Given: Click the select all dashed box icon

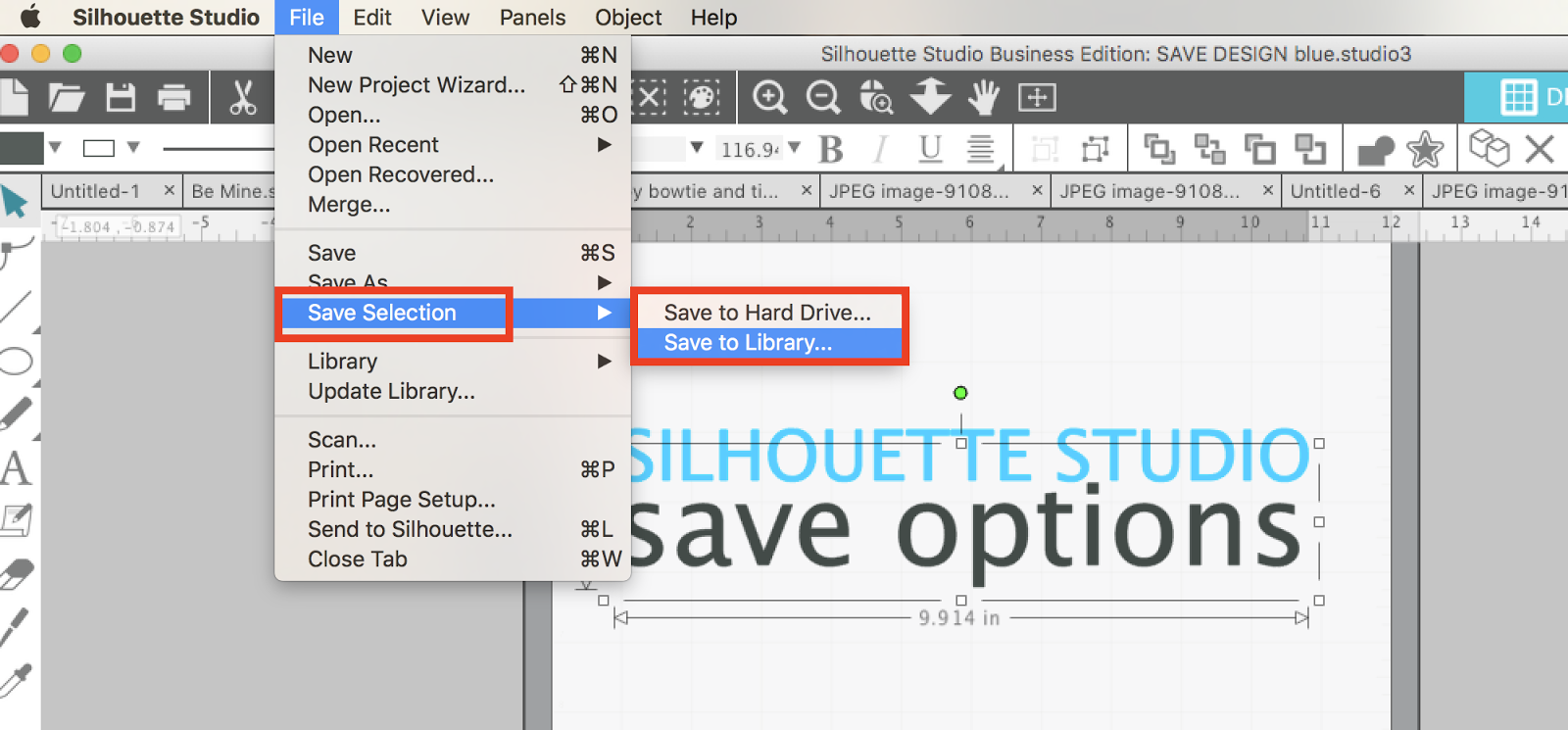Looking at the screenshot, I should pyautogui.click(x=650, y=97).
